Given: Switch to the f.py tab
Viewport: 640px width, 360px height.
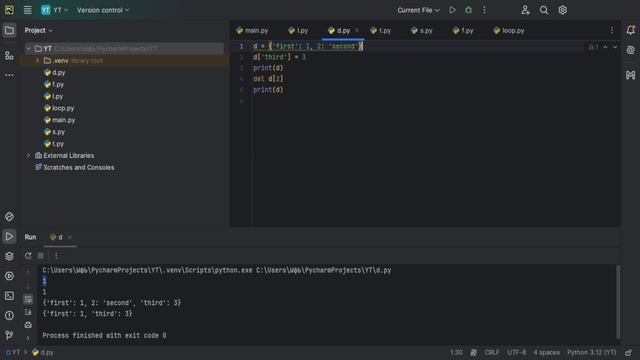Looking at the screenshot, I should [463, 31].
